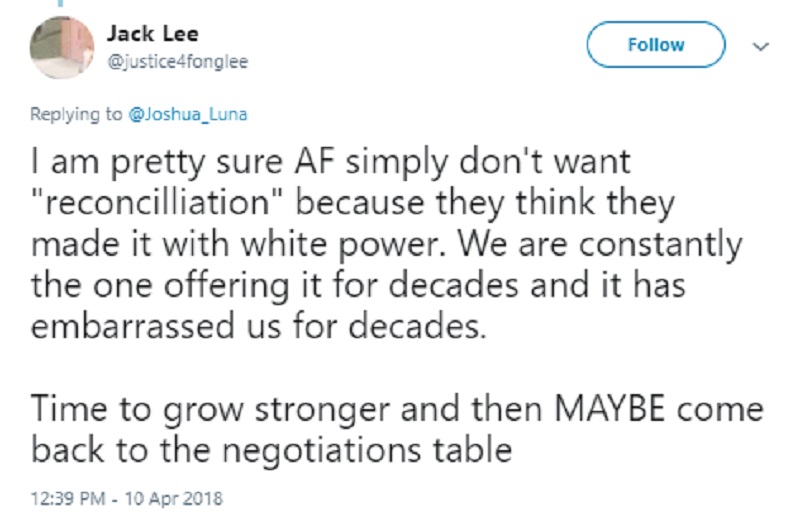Visit the @justice4fonglee handle

pos(178,62)
